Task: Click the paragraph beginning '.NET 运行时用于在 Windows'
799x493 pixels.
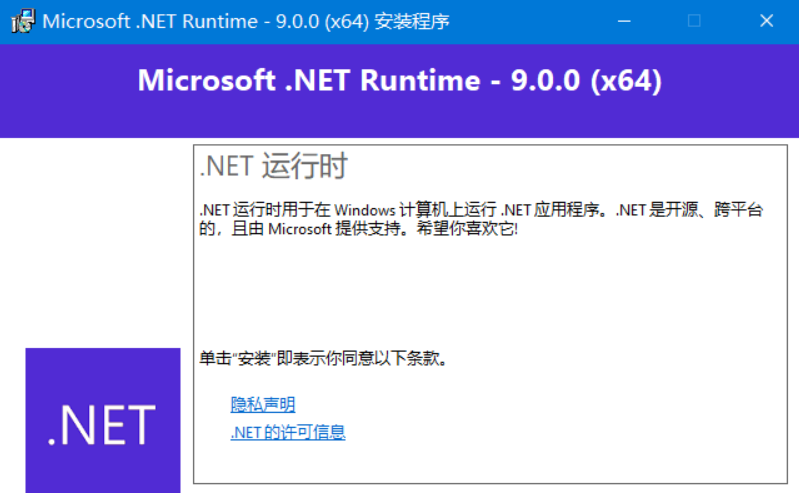Action: pyautogui.click(x=481, y=219)
